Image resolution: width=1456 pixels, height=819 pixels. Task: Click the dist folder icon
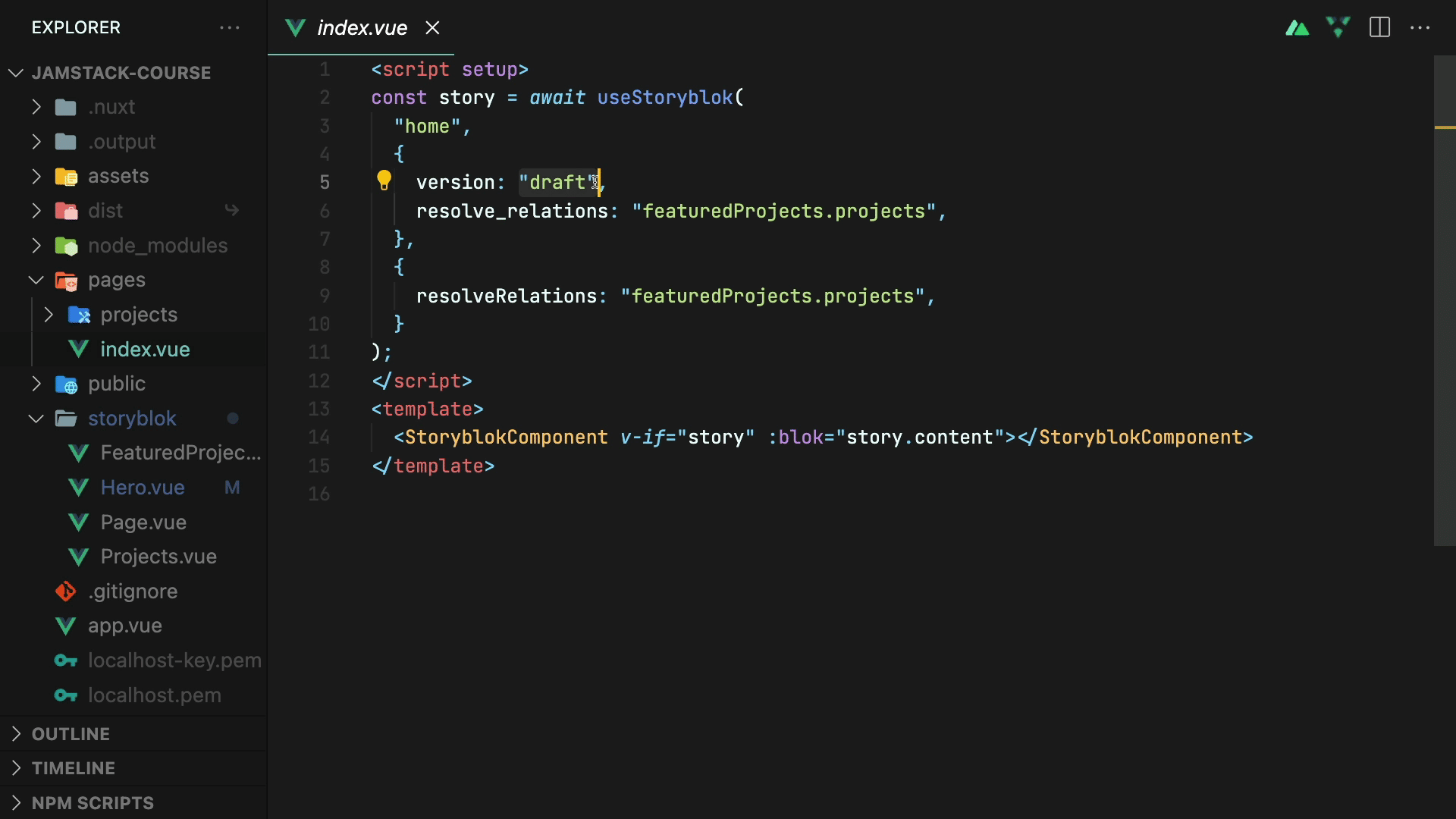tap(66, 211)
